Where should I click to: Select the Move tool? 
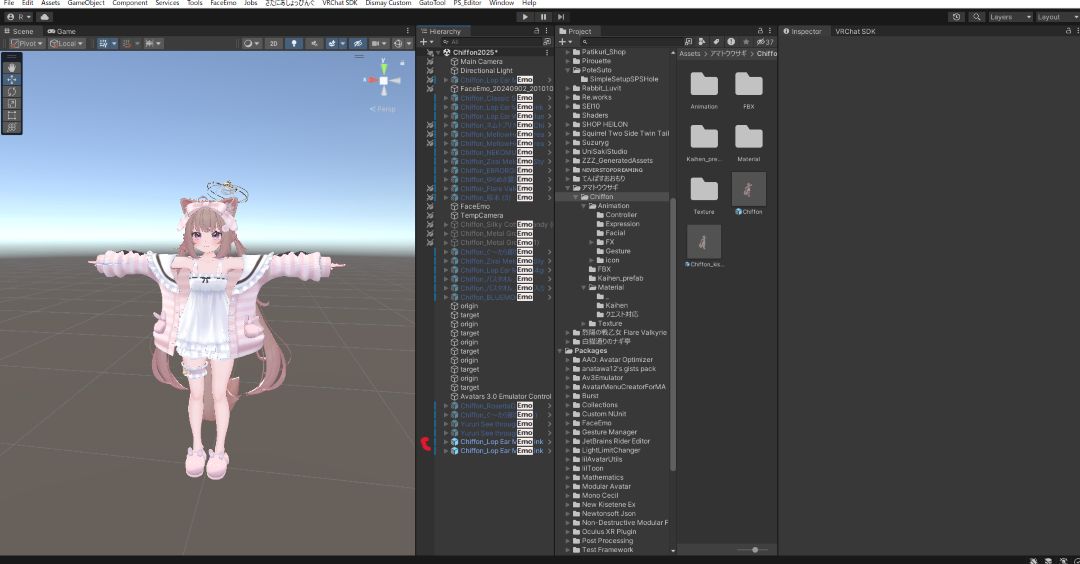[x=12, y=79]
